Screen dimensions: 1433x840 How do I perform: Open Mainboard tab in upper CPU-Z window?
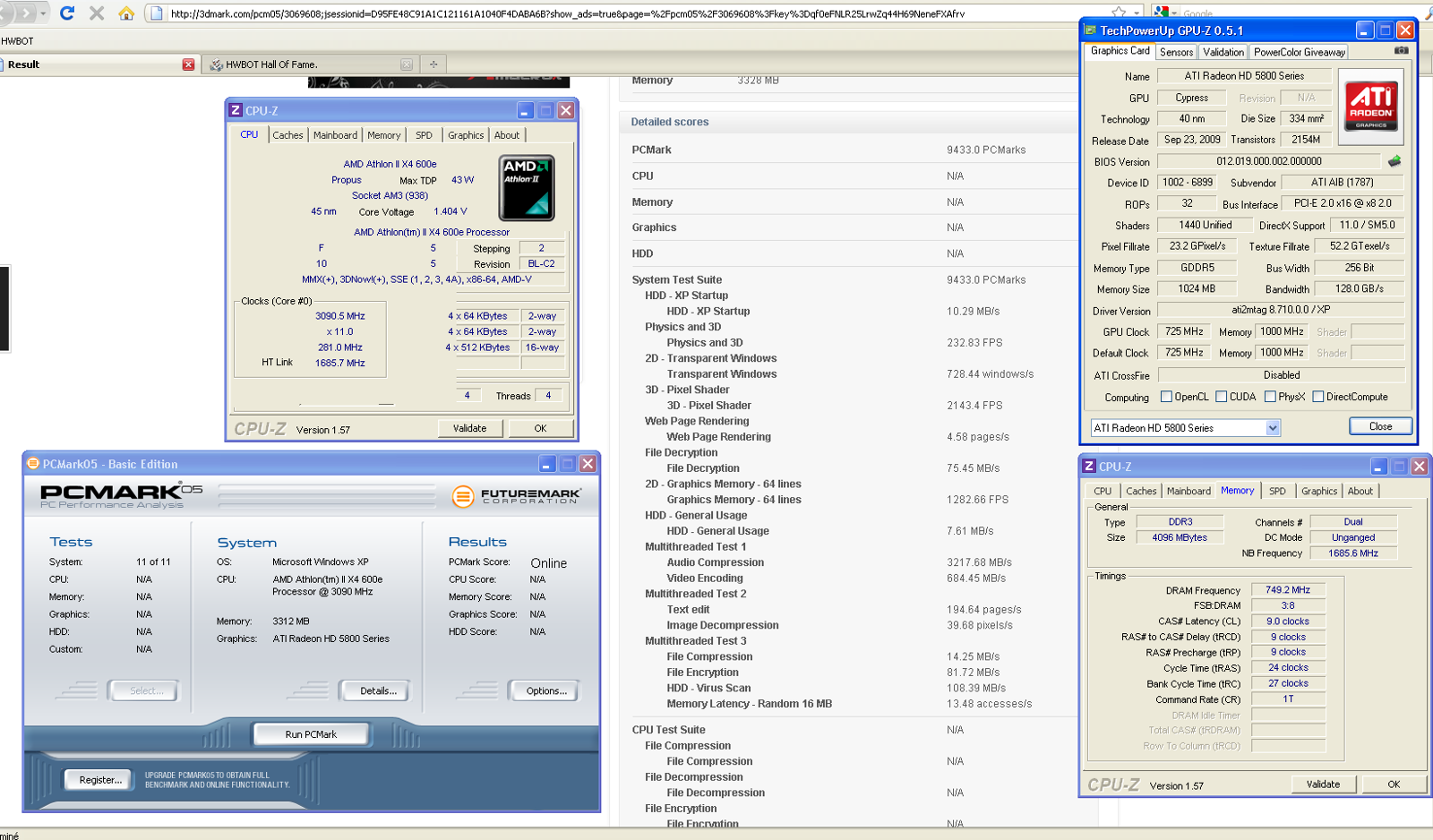pos(335,135)
